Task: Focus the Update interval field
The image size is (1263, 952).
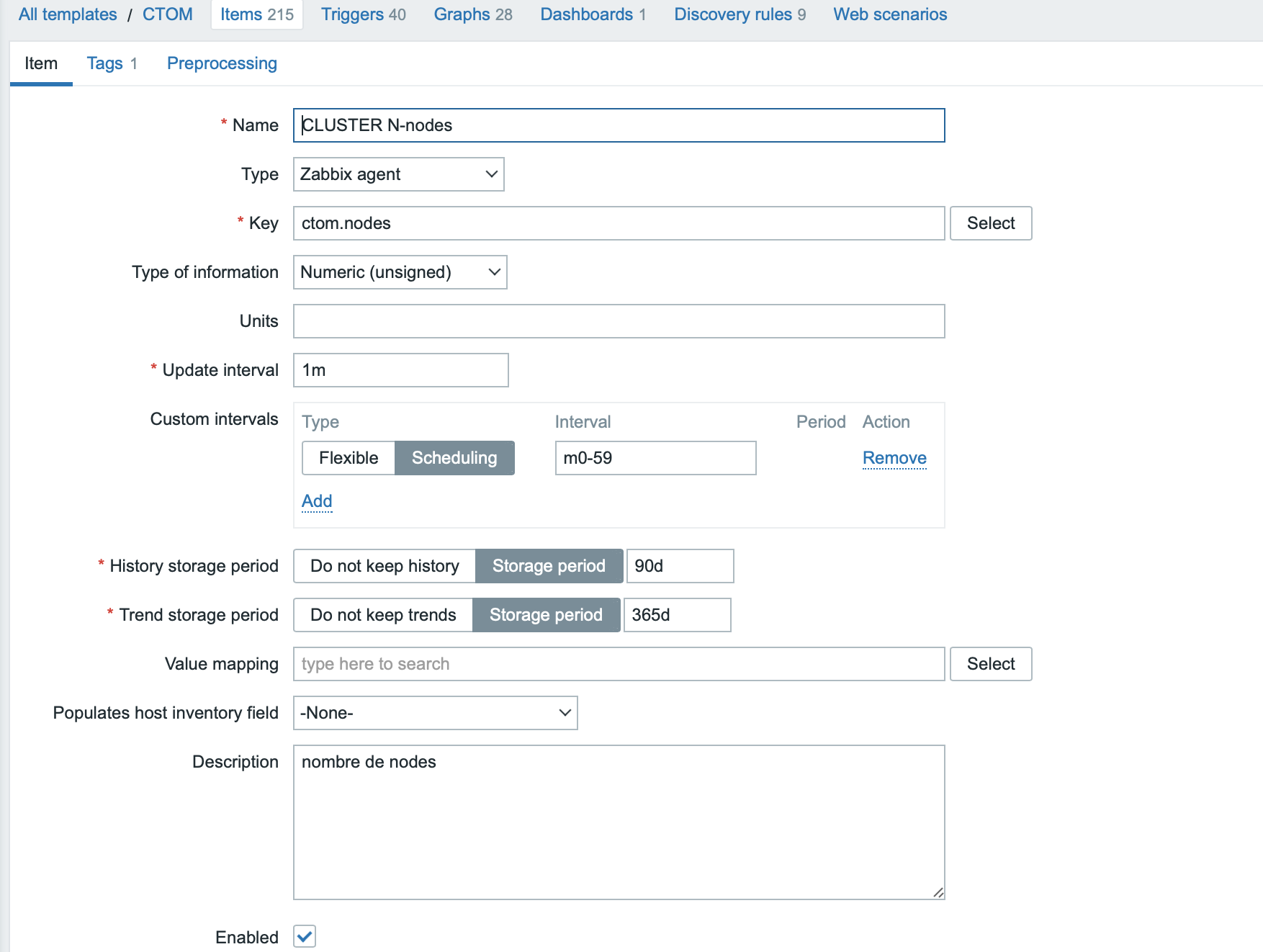Action: (x=400, y=370)
